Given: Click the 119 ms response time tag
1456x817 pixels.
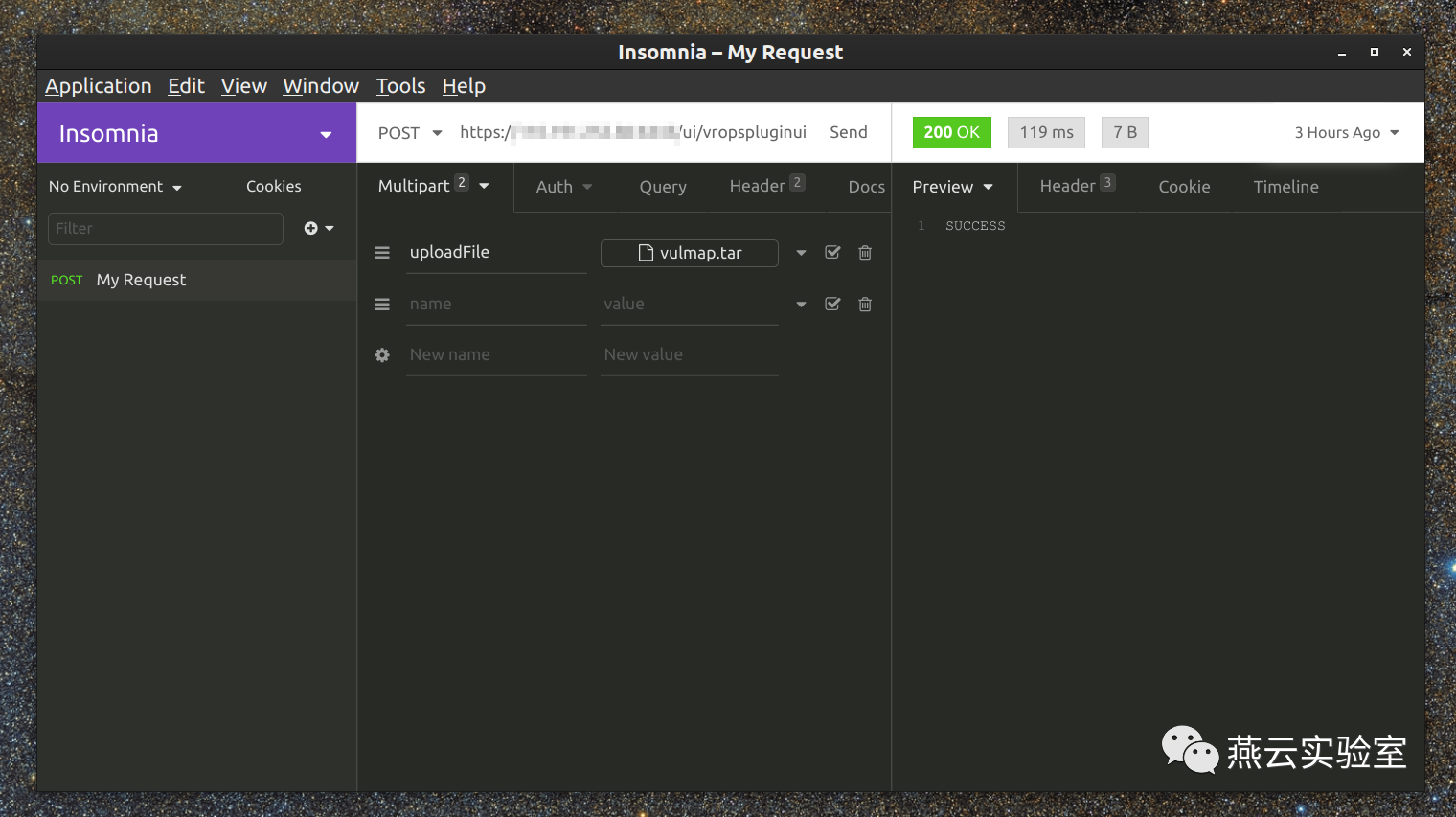Looking at the screenshot, I should click(1047, 132).
